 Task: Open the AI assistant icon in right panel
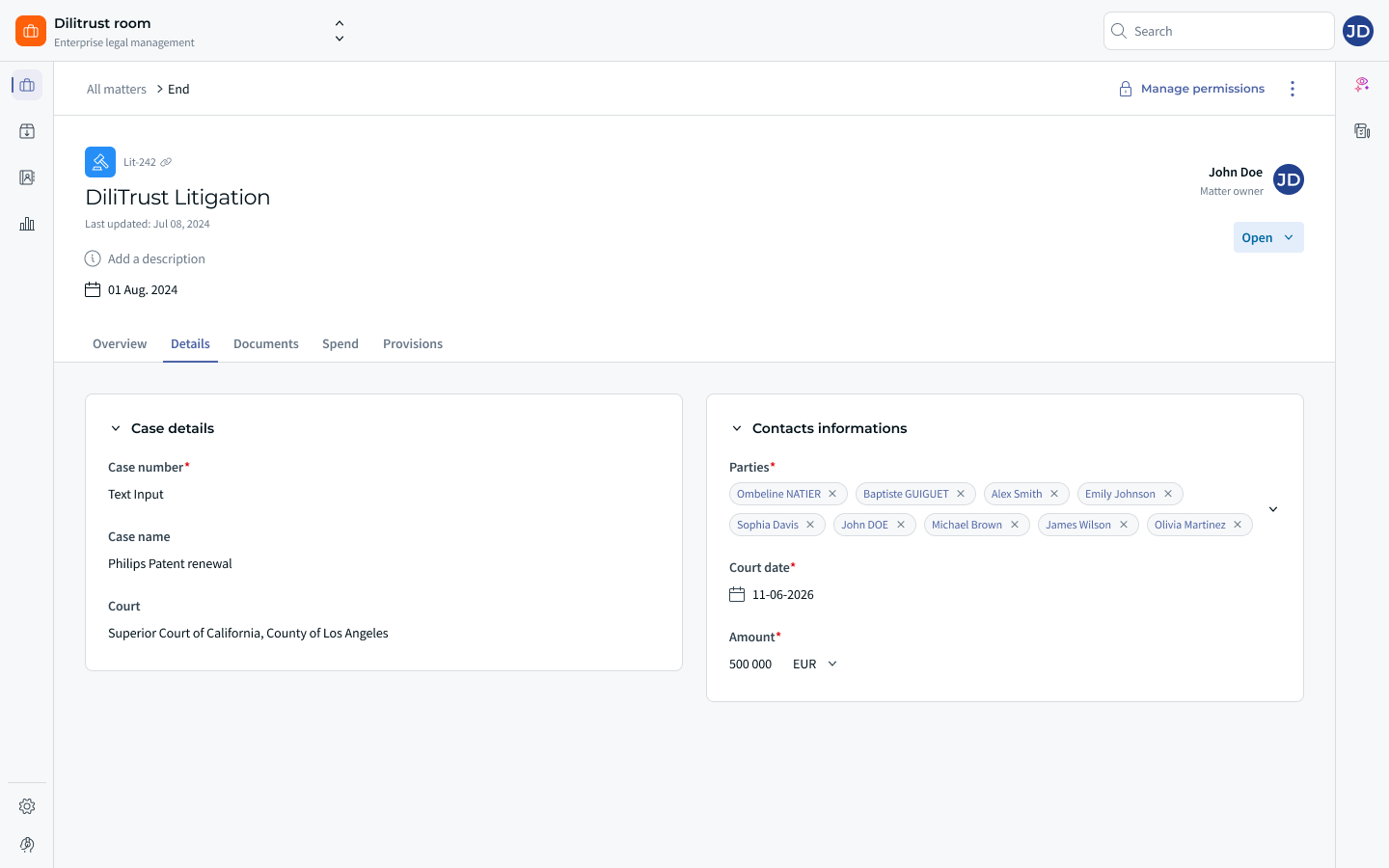pos(1362,85)
